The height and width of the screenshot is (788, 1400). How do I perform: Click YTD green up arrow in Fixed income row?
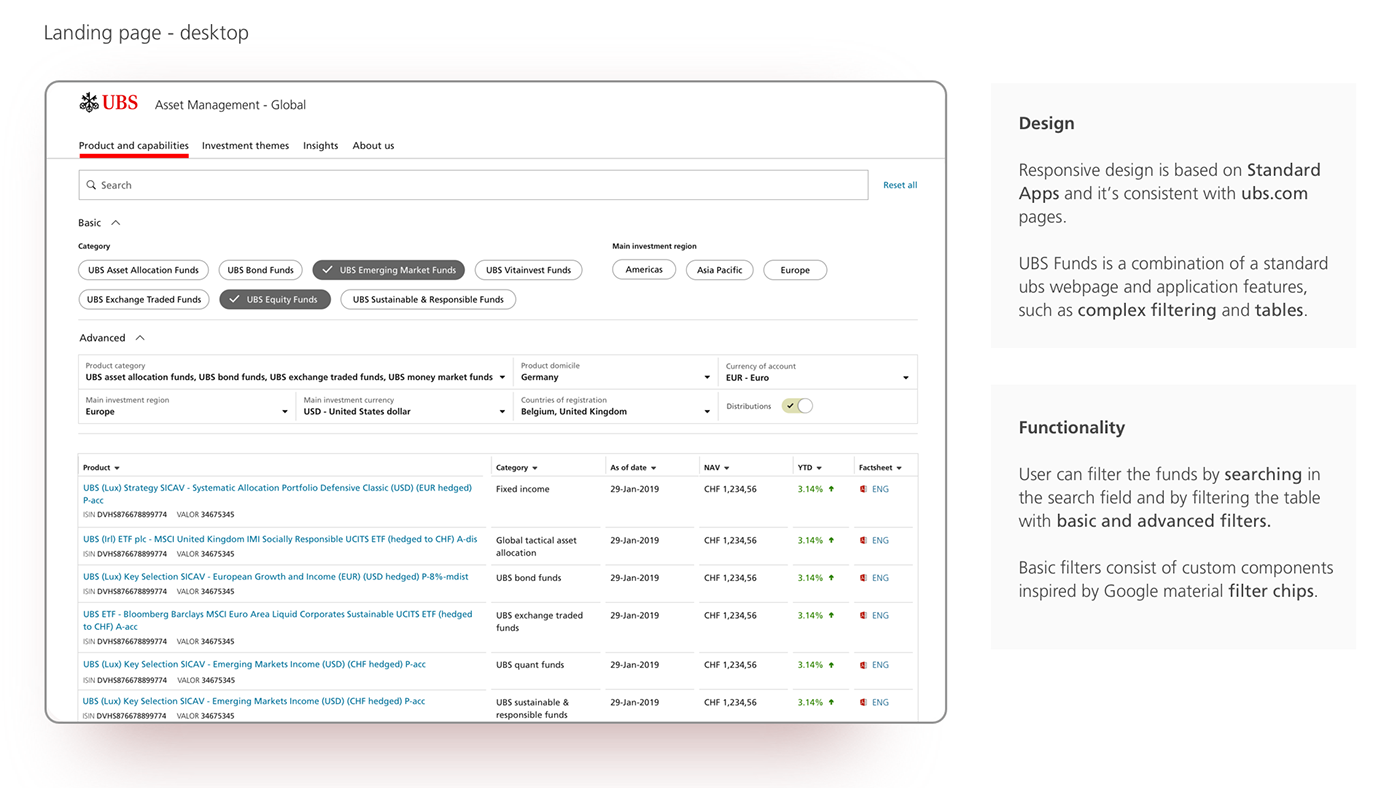831,489
